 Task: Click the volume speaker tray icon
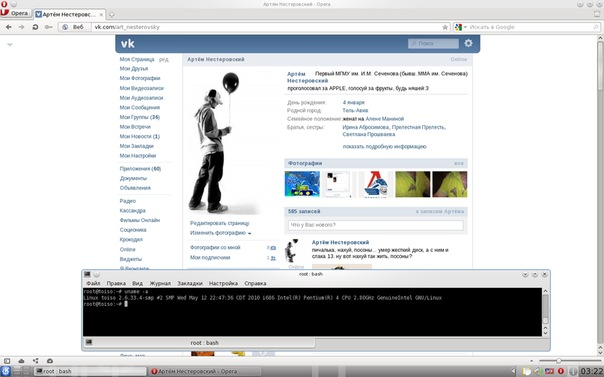click(x=537, y=371)
